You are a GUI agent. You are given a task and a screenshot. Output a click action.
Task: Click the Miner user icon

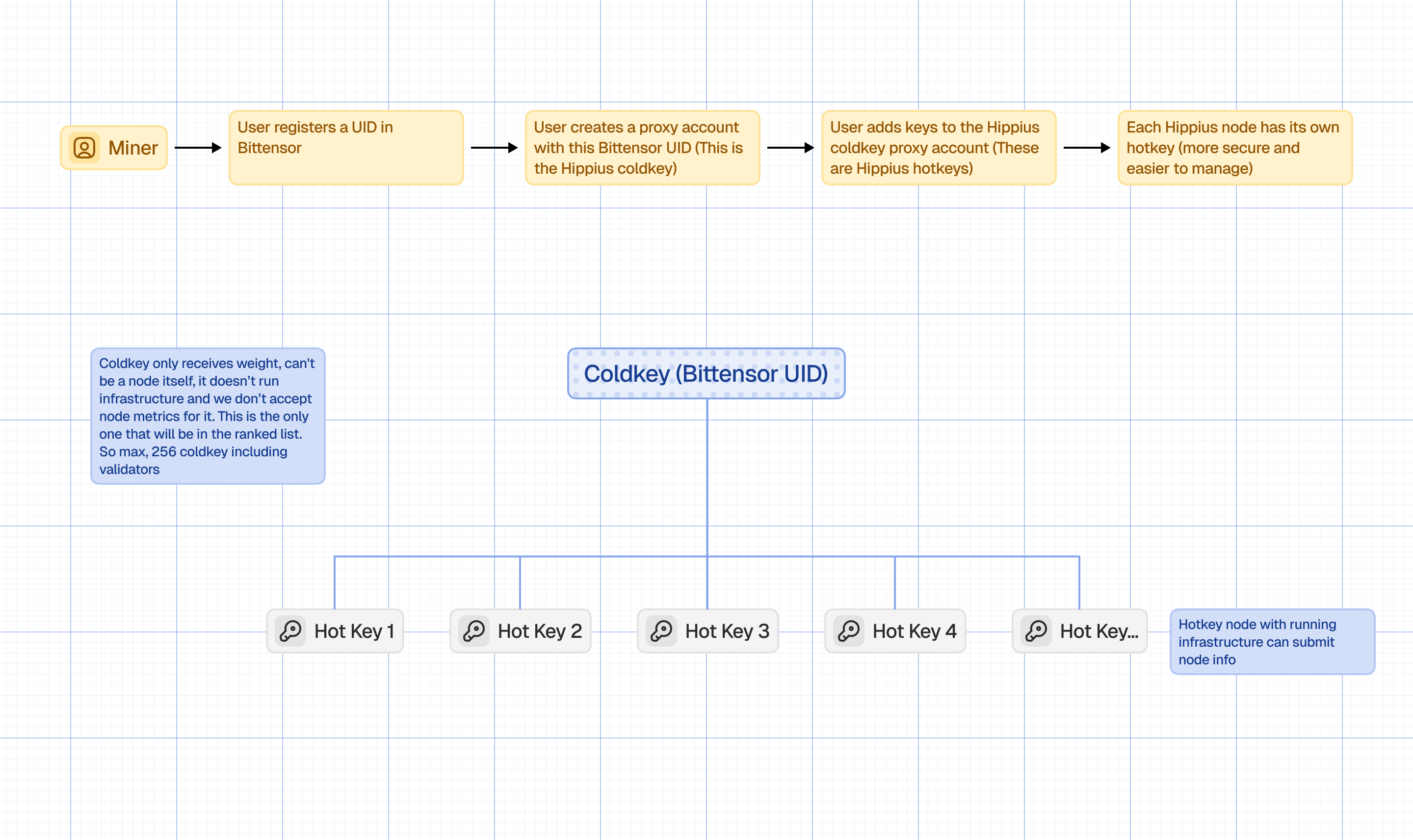point(84,148)
